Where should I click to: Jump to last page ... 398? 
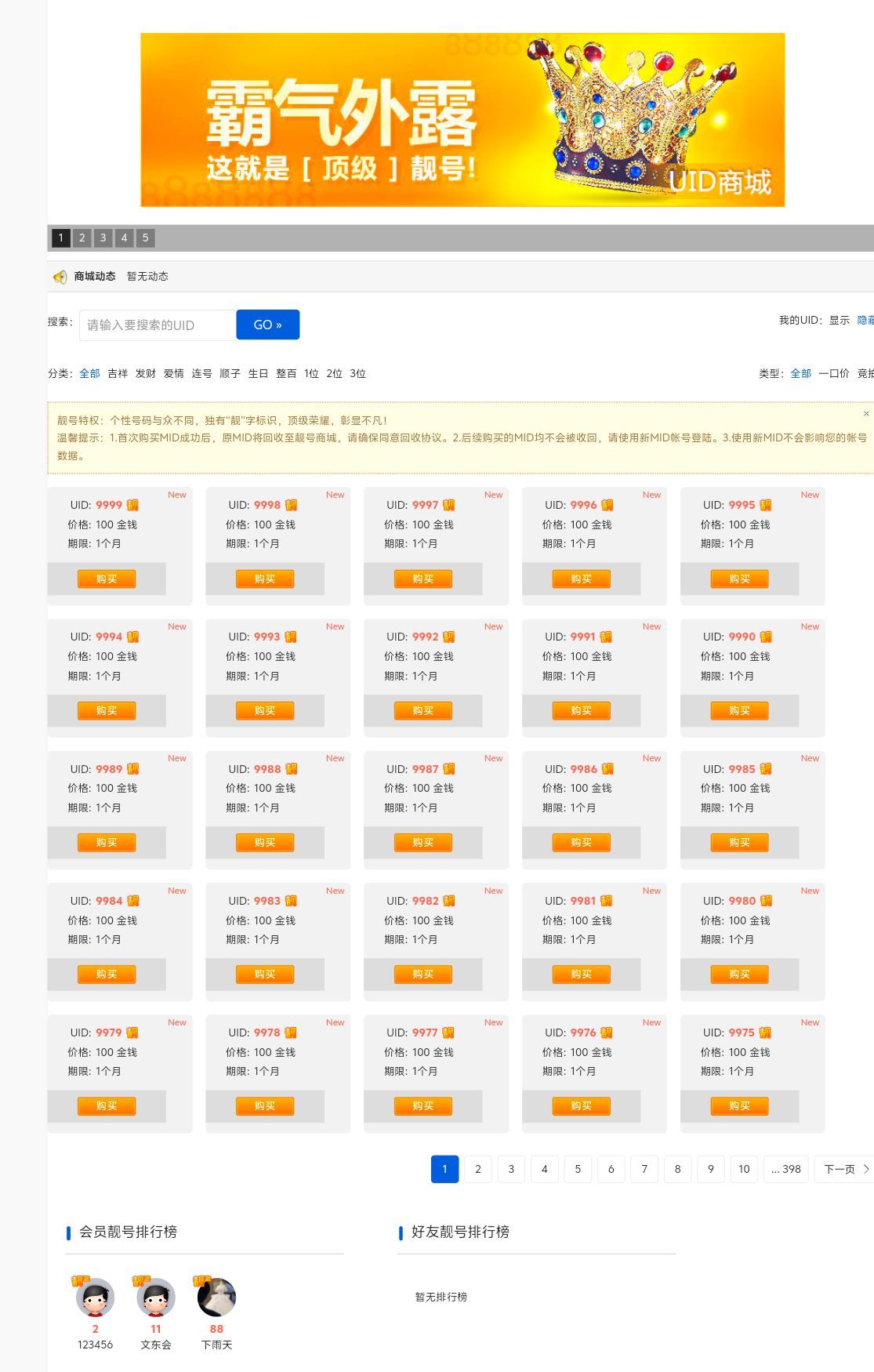click(x=786, y=1169)
